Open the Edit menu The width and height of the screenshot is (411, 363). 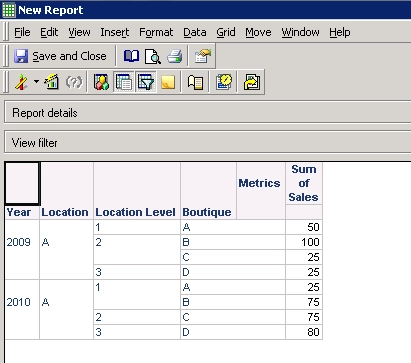49,32
